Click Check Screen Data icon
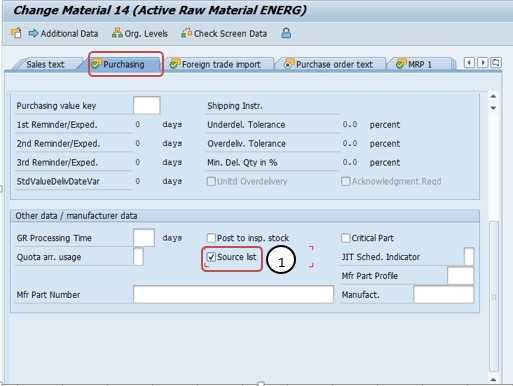 point(186,33)
